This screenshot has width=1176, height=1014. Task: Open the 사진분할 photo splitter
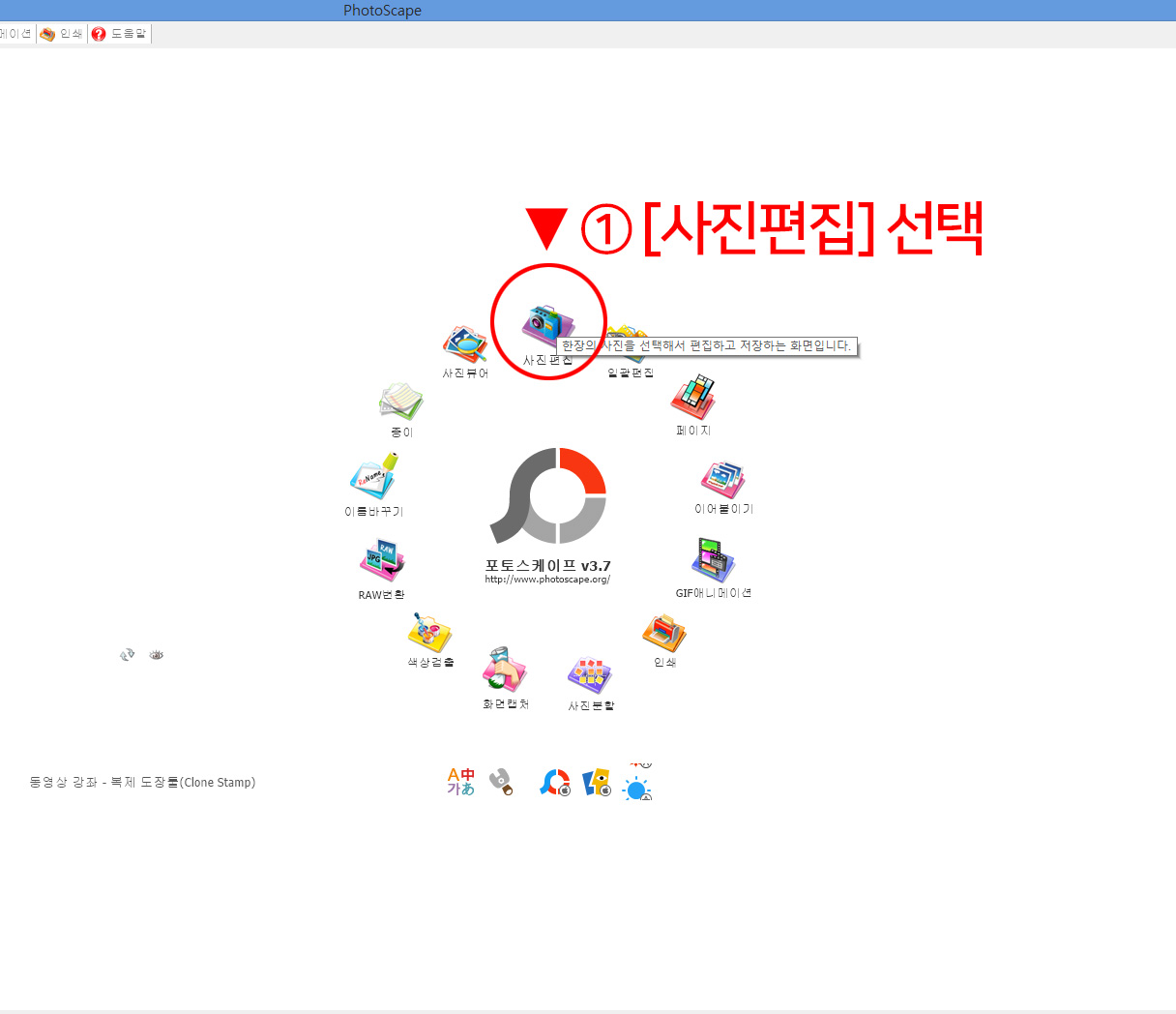tap(591, 676)
